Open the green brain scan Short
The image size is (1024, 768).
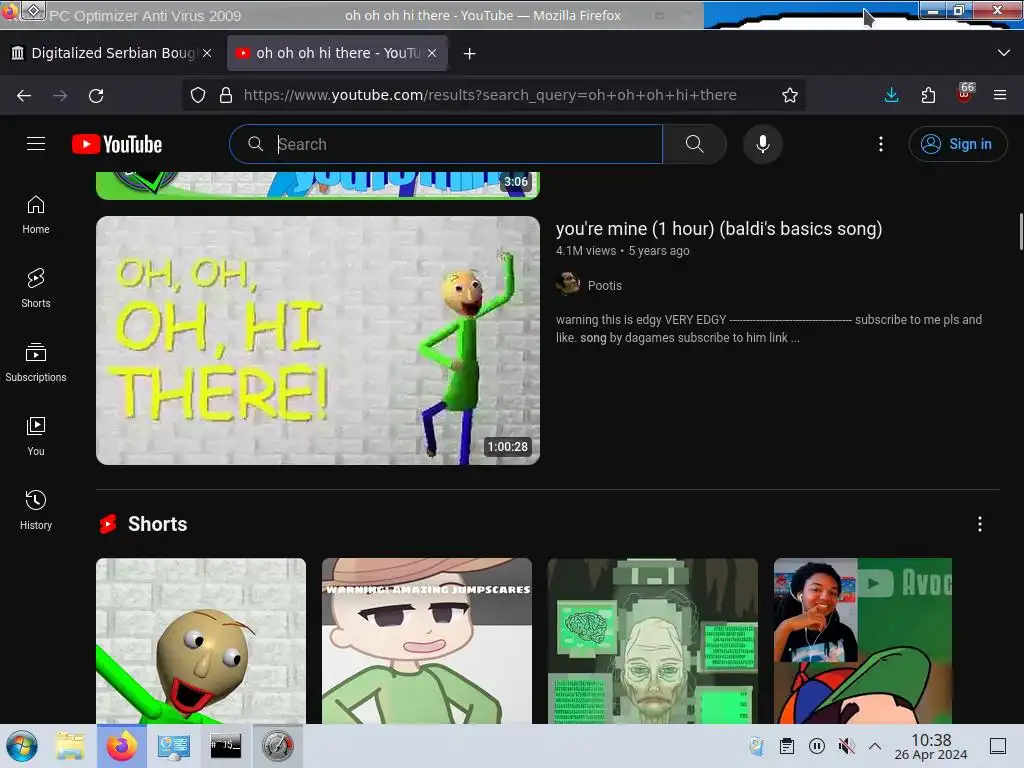click(x=652, y=641)
